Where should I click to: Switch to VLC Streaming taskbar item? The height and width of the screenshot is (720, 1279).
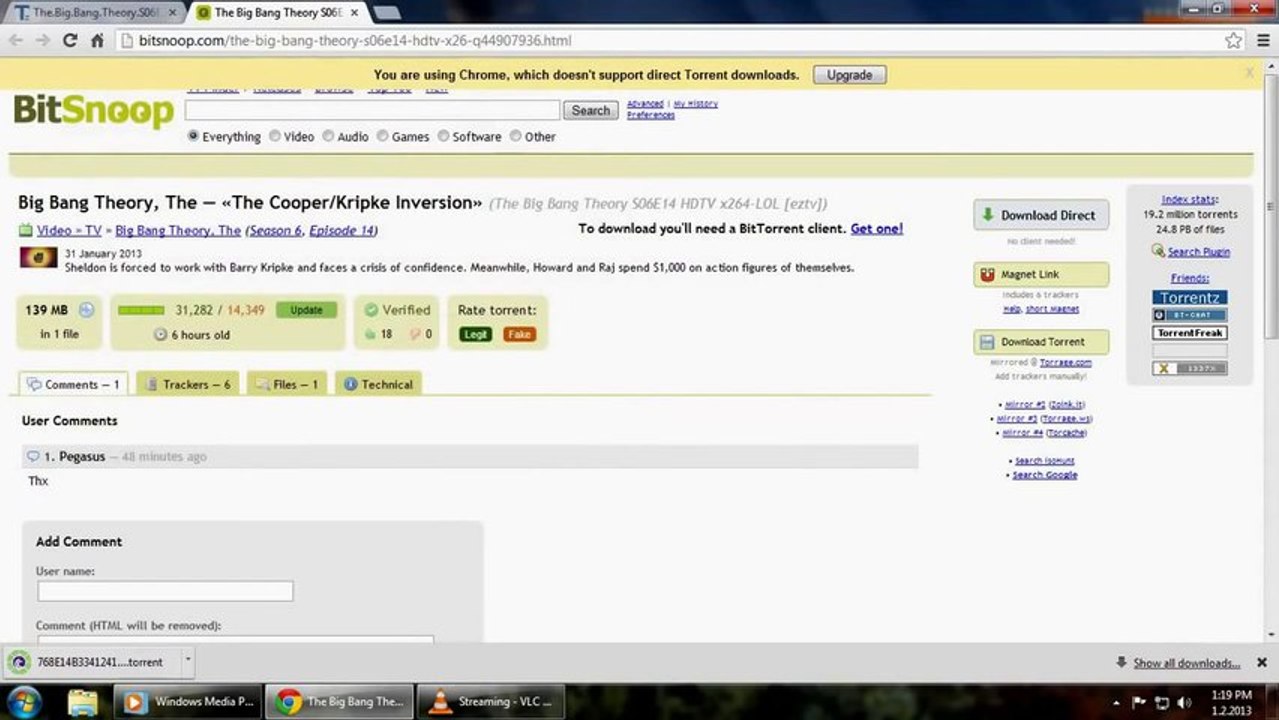490,701
